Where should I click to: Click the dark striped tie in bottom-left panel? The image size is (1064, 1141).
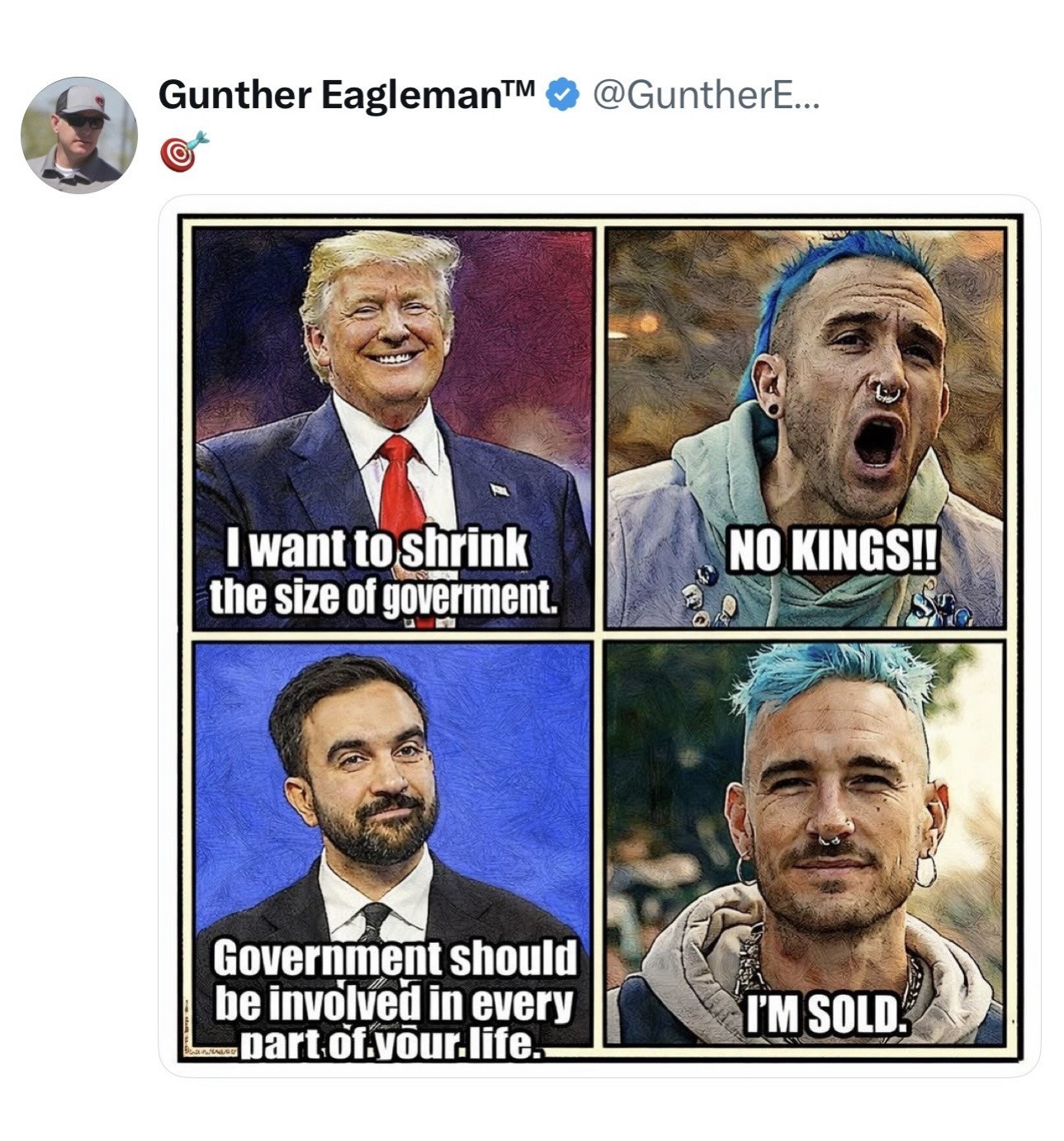click(x=374, y=922)
